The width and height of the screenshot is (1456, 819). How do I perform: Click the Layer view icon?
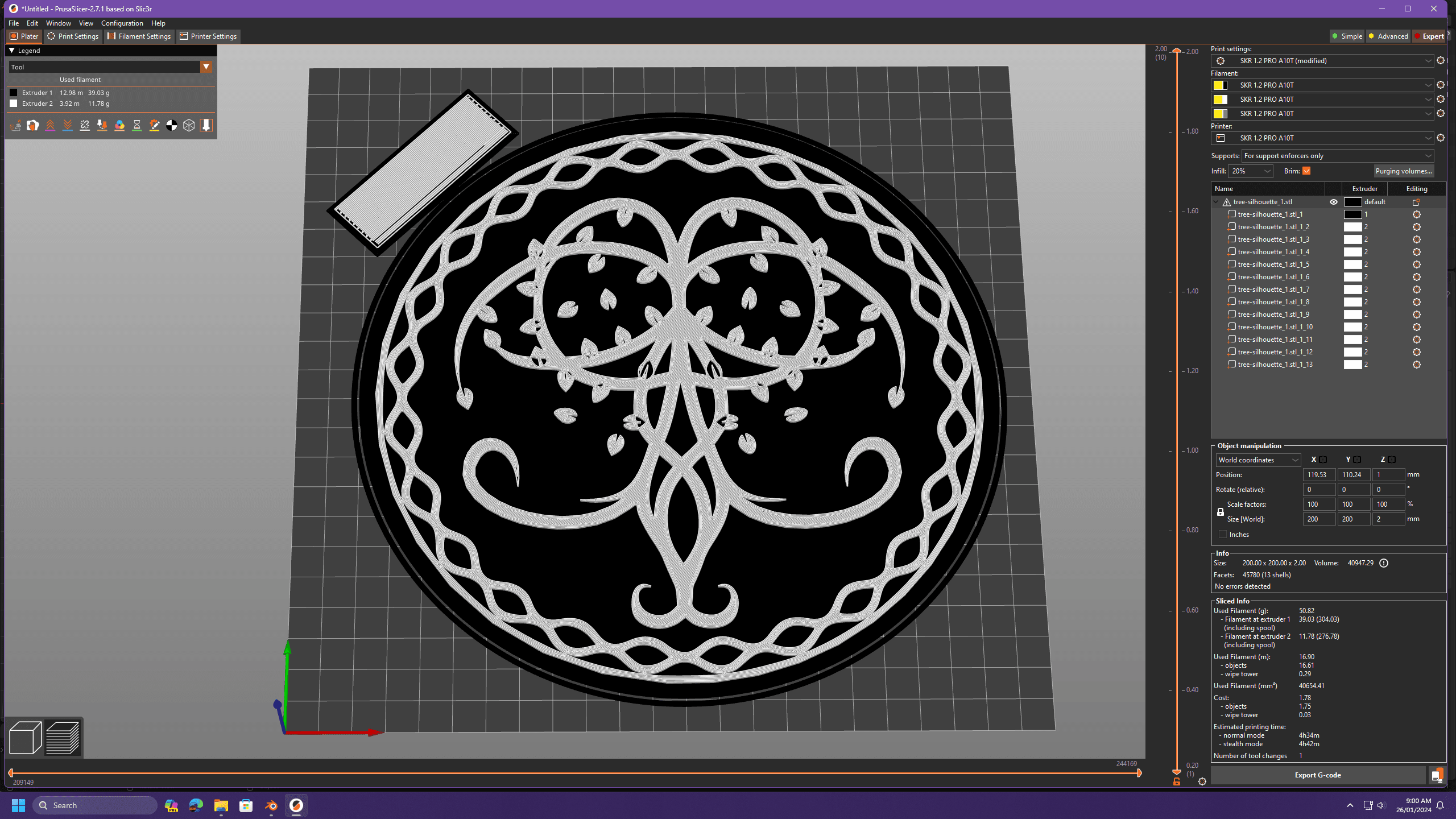[62, 738]
